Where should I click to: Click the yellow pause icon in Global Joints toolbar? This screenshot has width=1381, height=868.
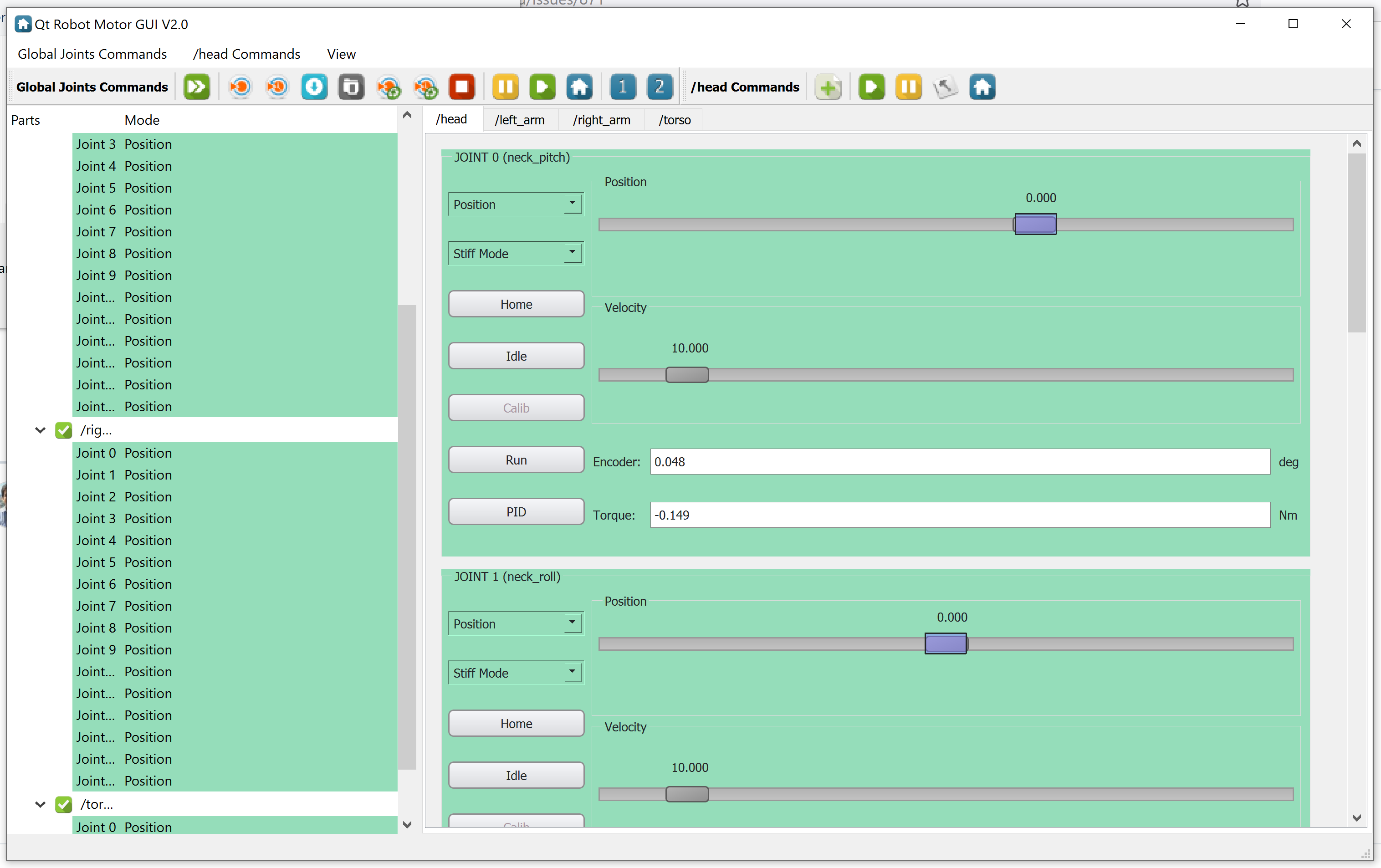point(505,87)
